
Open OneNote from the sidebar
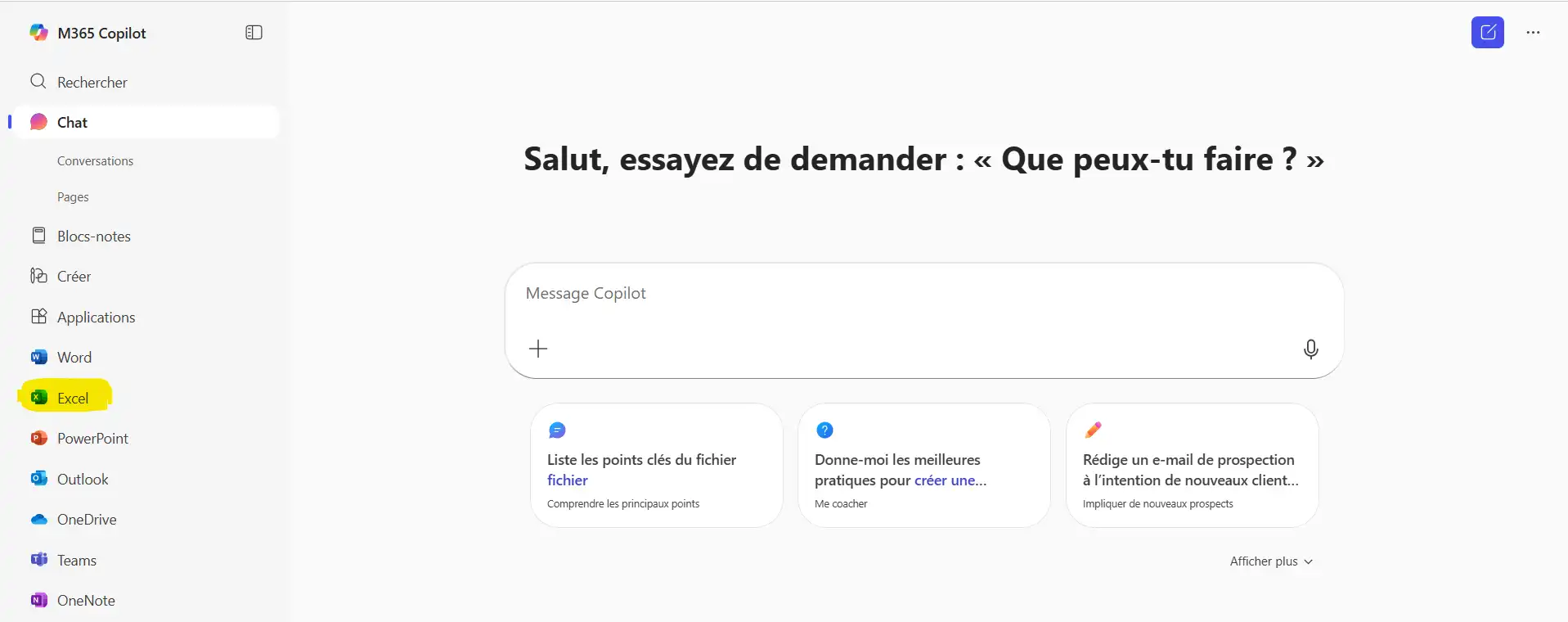[85, 601]
